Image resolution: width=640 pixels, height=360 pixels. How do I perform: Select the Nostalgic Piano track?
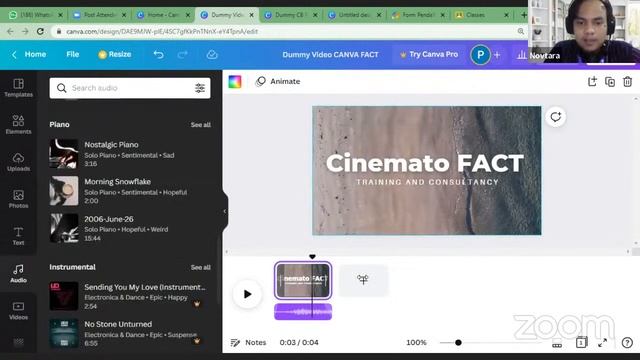(x=130, y=154)
